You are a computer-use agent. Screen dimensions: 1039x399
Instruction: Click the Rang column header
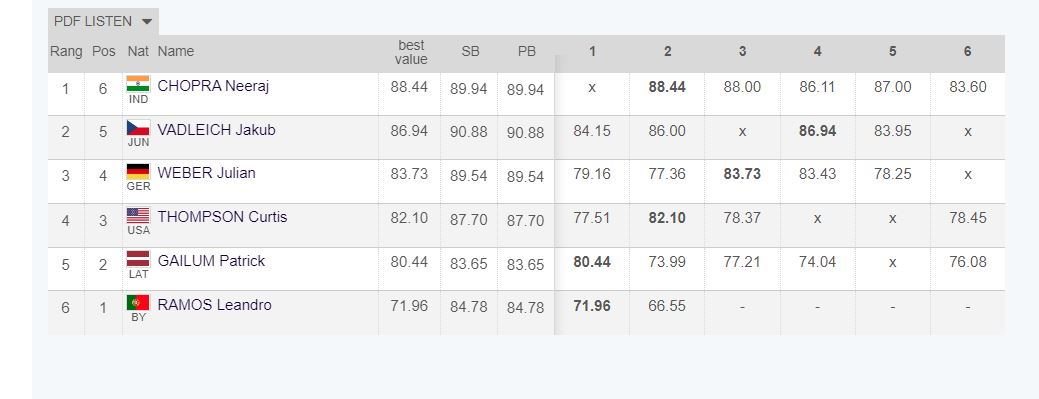[66, 51]
